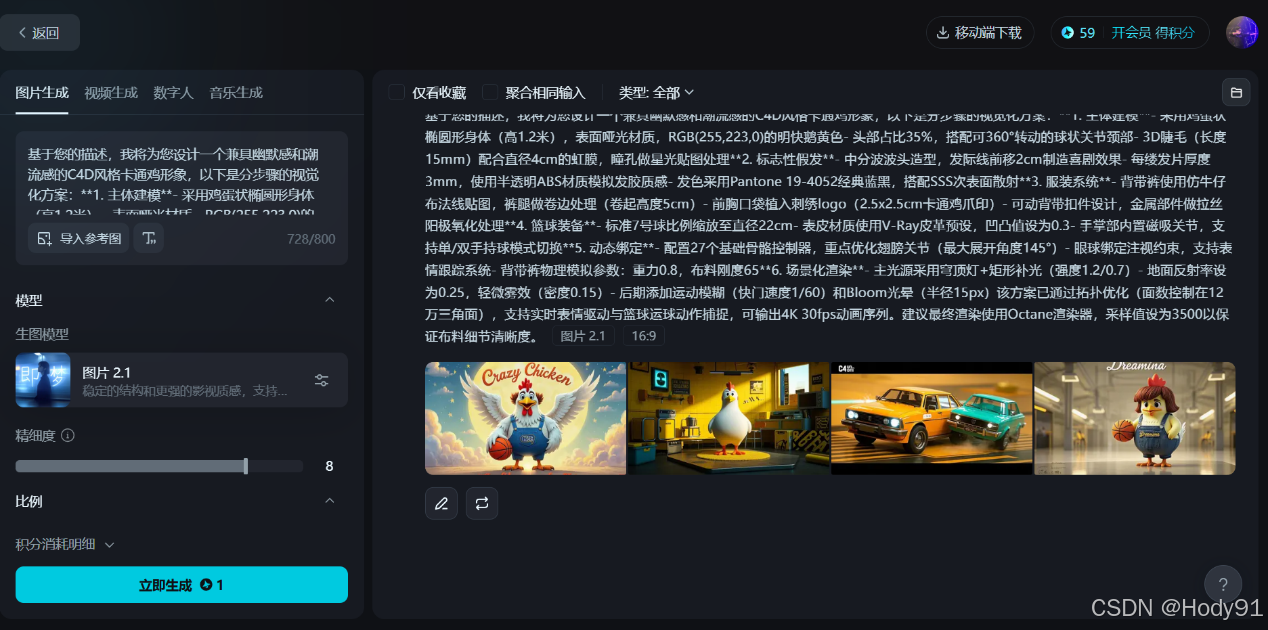Open the Dreamina chicken thumbnail
This screenshot has width=1268, height=630.
(1135, 418)
